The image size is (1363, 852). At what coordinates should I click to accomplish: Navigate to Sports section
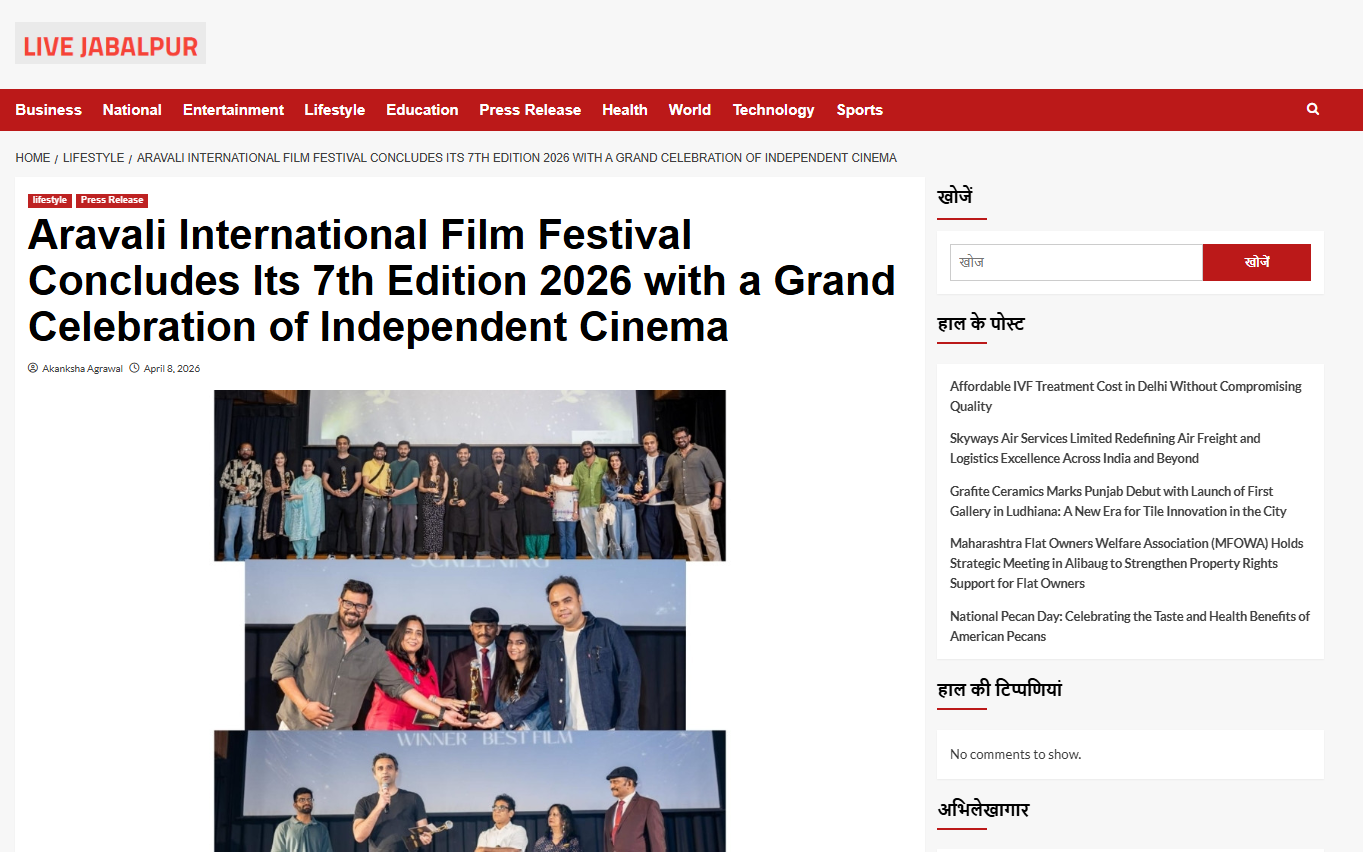859,110
